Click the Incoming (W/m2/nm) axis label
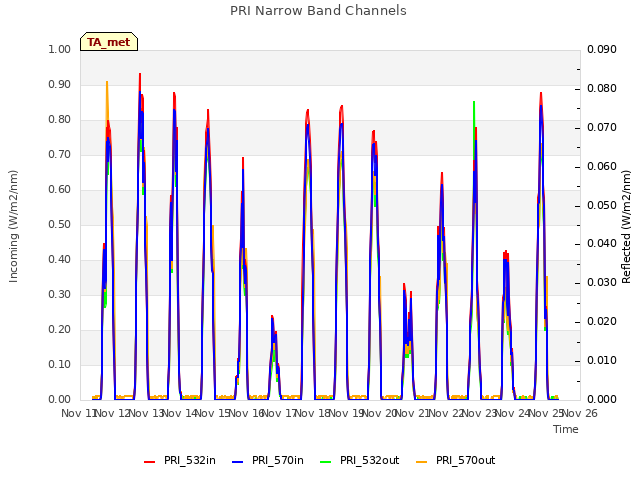The image size is (640, 480). pos(13,226)
